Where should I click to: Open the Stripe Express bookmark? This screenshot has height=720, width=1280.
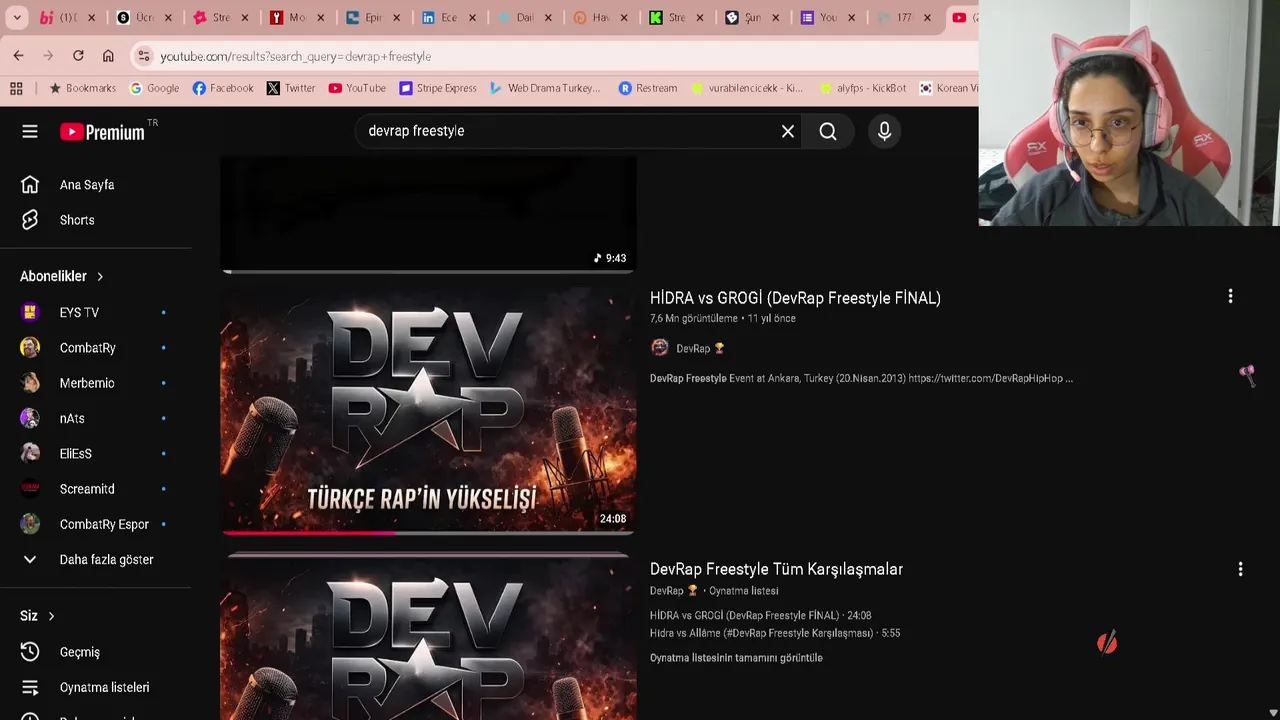pyautogui.click(x=438, y=88)
